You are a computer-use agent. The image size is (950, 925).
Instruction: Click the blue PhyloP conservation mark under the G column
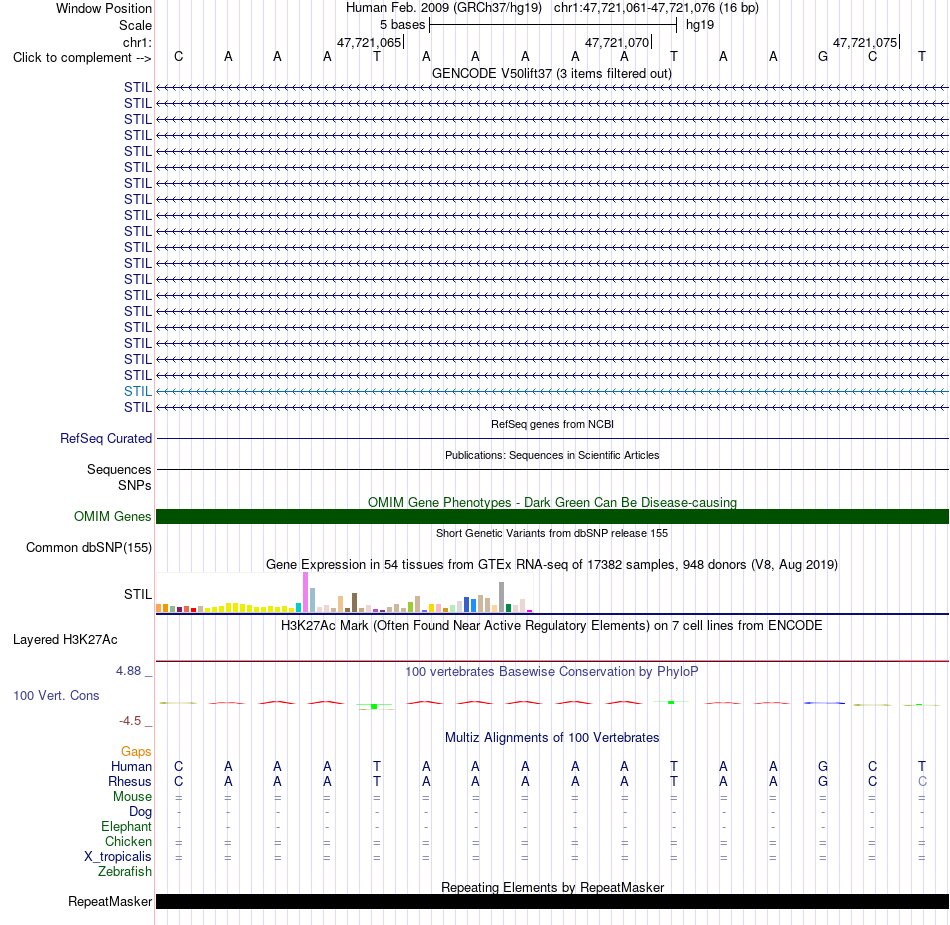(x=824, y=703)
